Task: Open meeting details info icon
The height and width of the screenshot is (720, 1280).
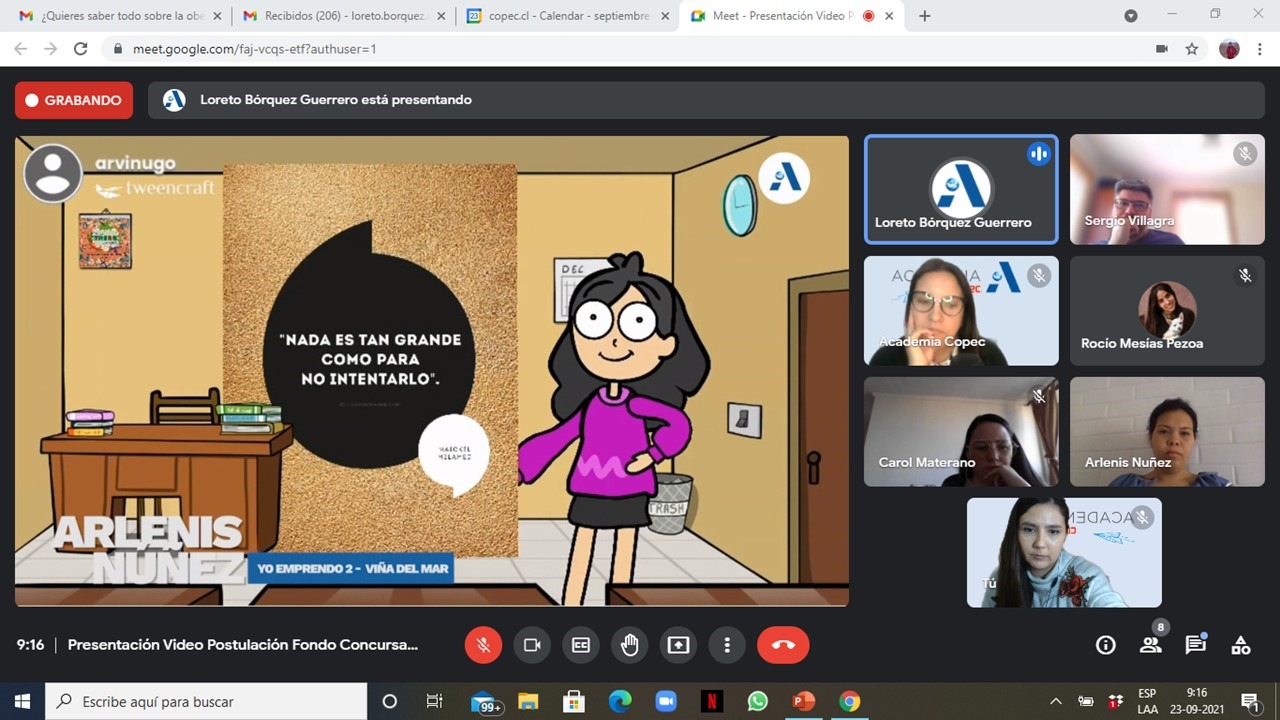Action: click(x=1105, y=645)
